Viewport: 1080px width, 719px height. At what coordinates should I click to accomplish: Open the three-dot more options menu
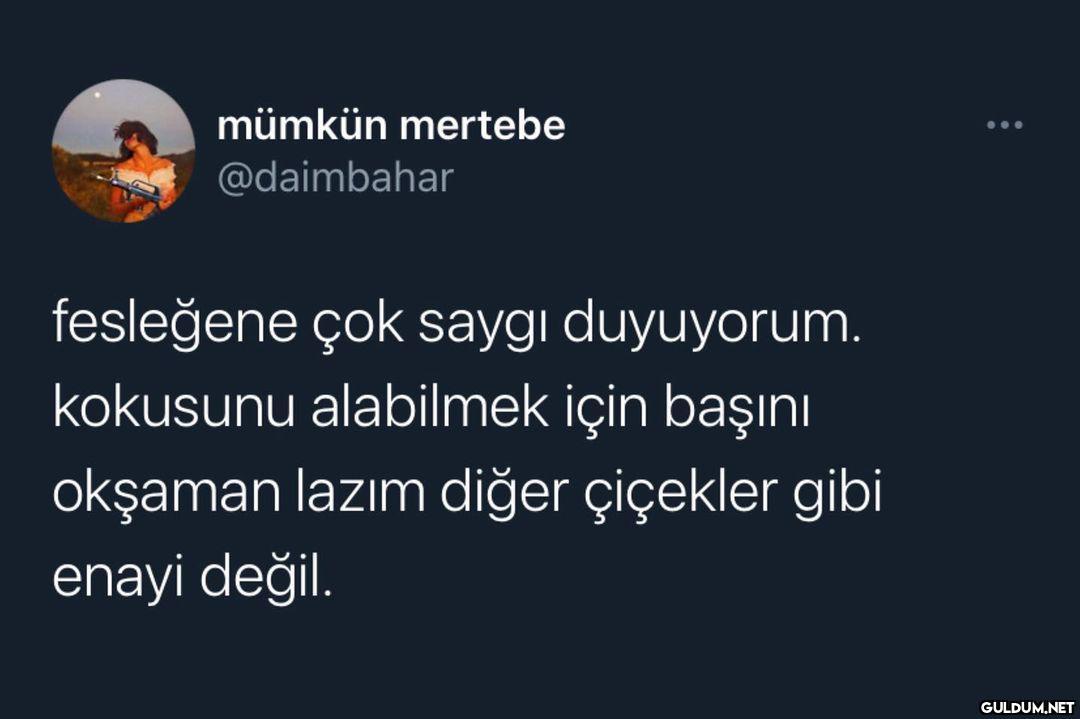click(x=1004, y=125)
